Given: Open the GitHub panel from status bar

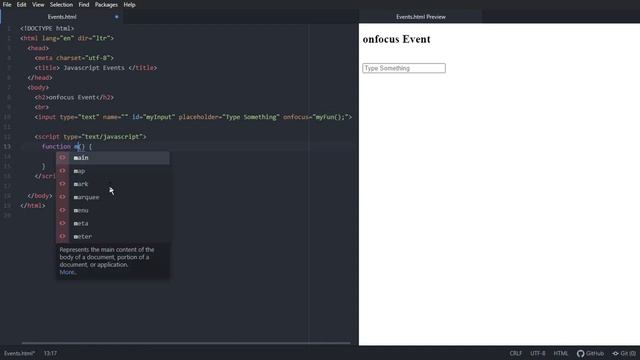Looking at the screenshot, I should point(590,353).
